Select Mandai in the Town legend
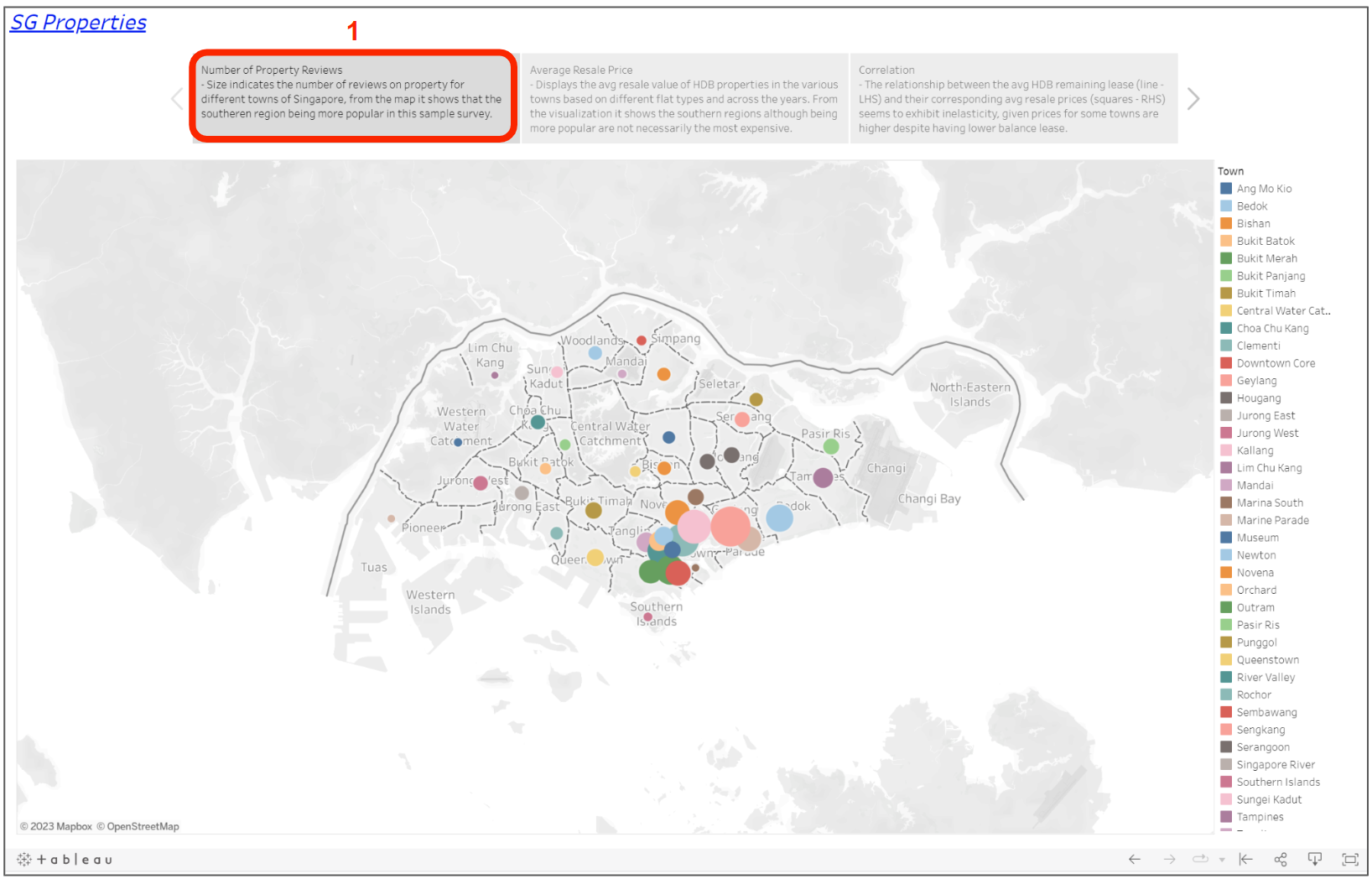The image size is (1372, 879). tap(1255, 486)
